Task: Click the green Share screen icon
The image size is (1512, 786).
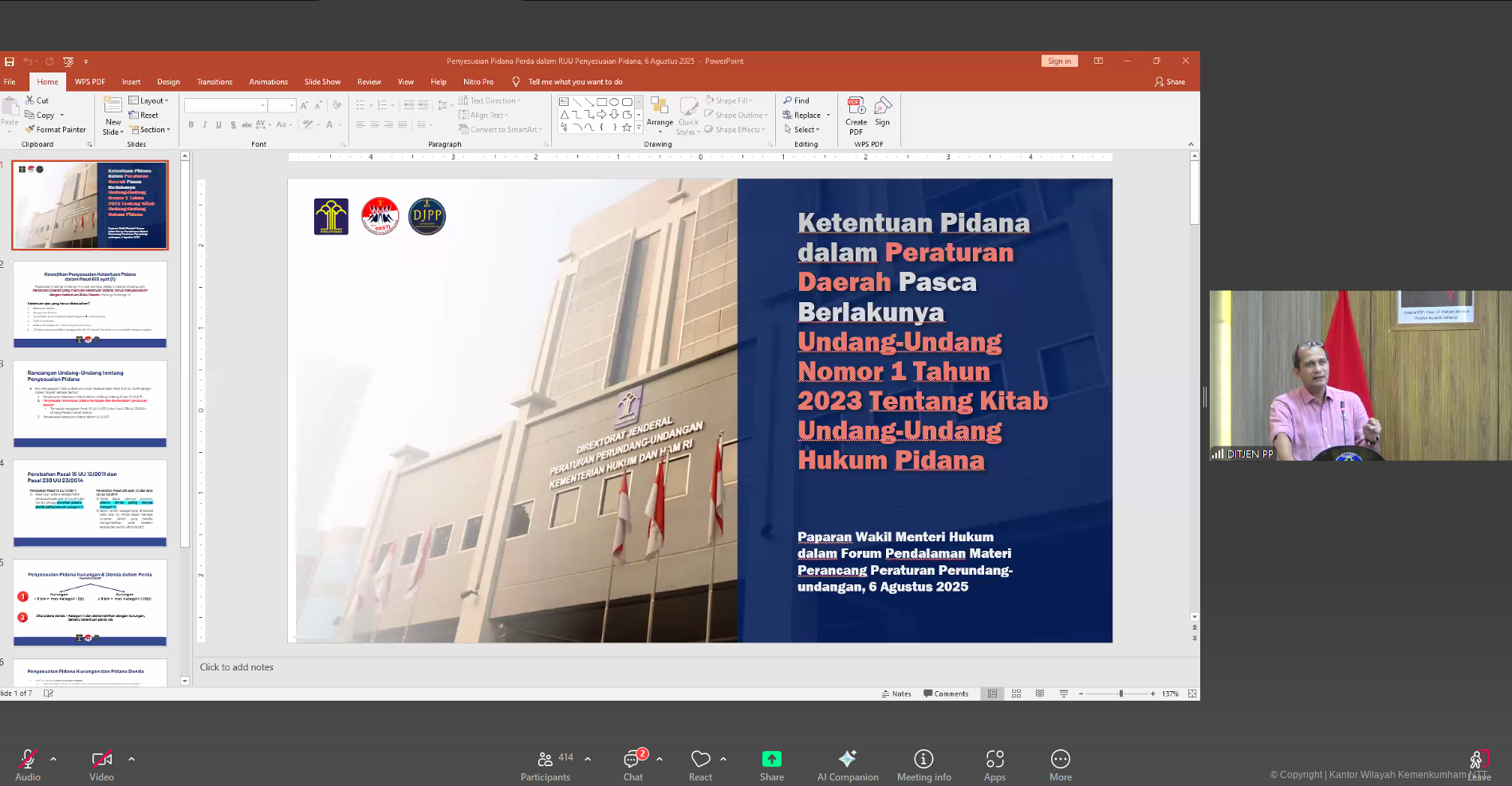Action: (x=771, y=759)
